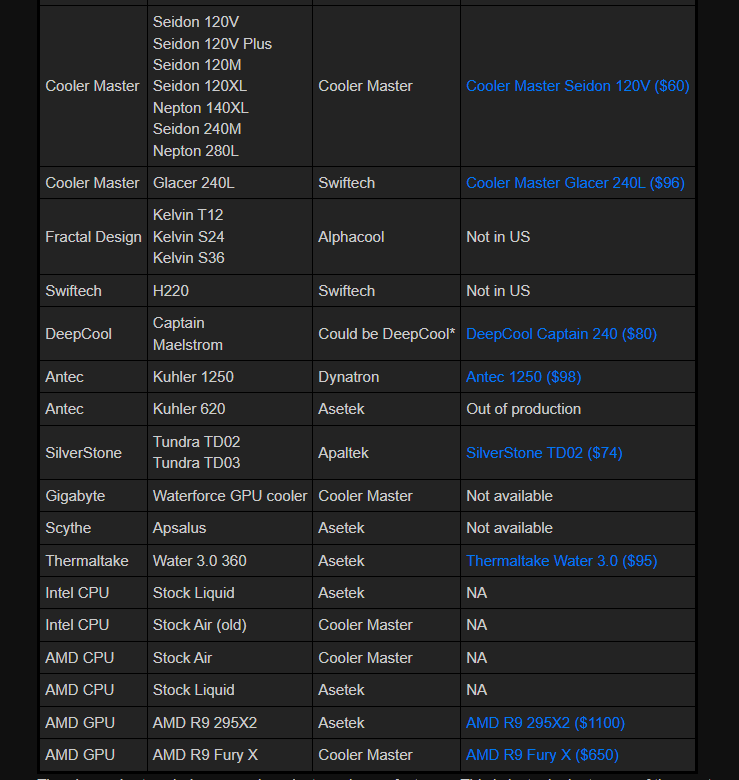The image size is (739, 780).
Task: Click the Fractal Design brand cell
Action: 93,237
